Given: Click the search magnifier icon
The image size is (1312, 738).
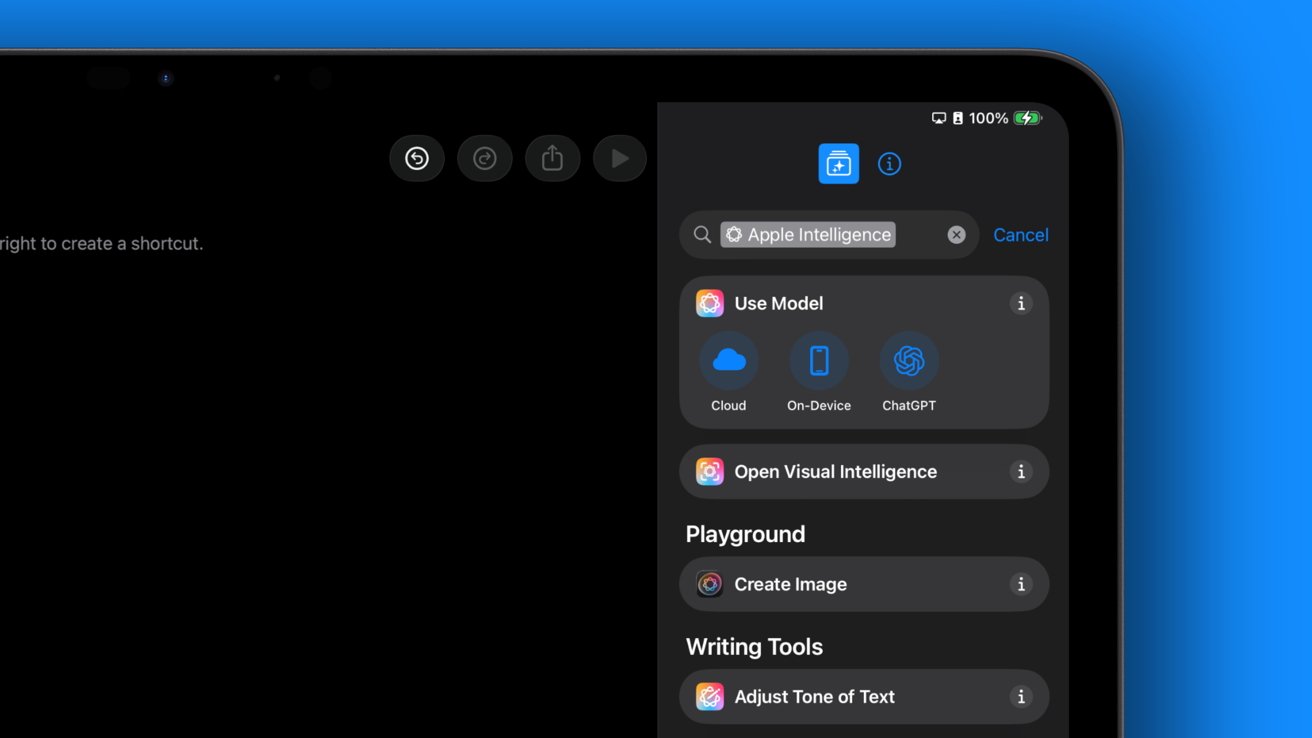Looking at the screenshot, I should click(703, 234).
